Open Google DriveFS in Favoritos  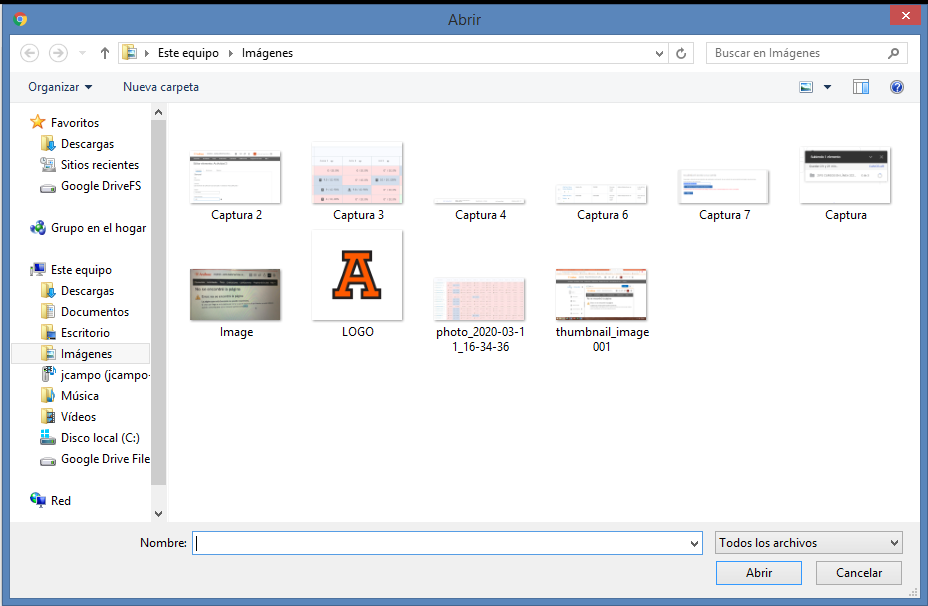click(100, 186)
